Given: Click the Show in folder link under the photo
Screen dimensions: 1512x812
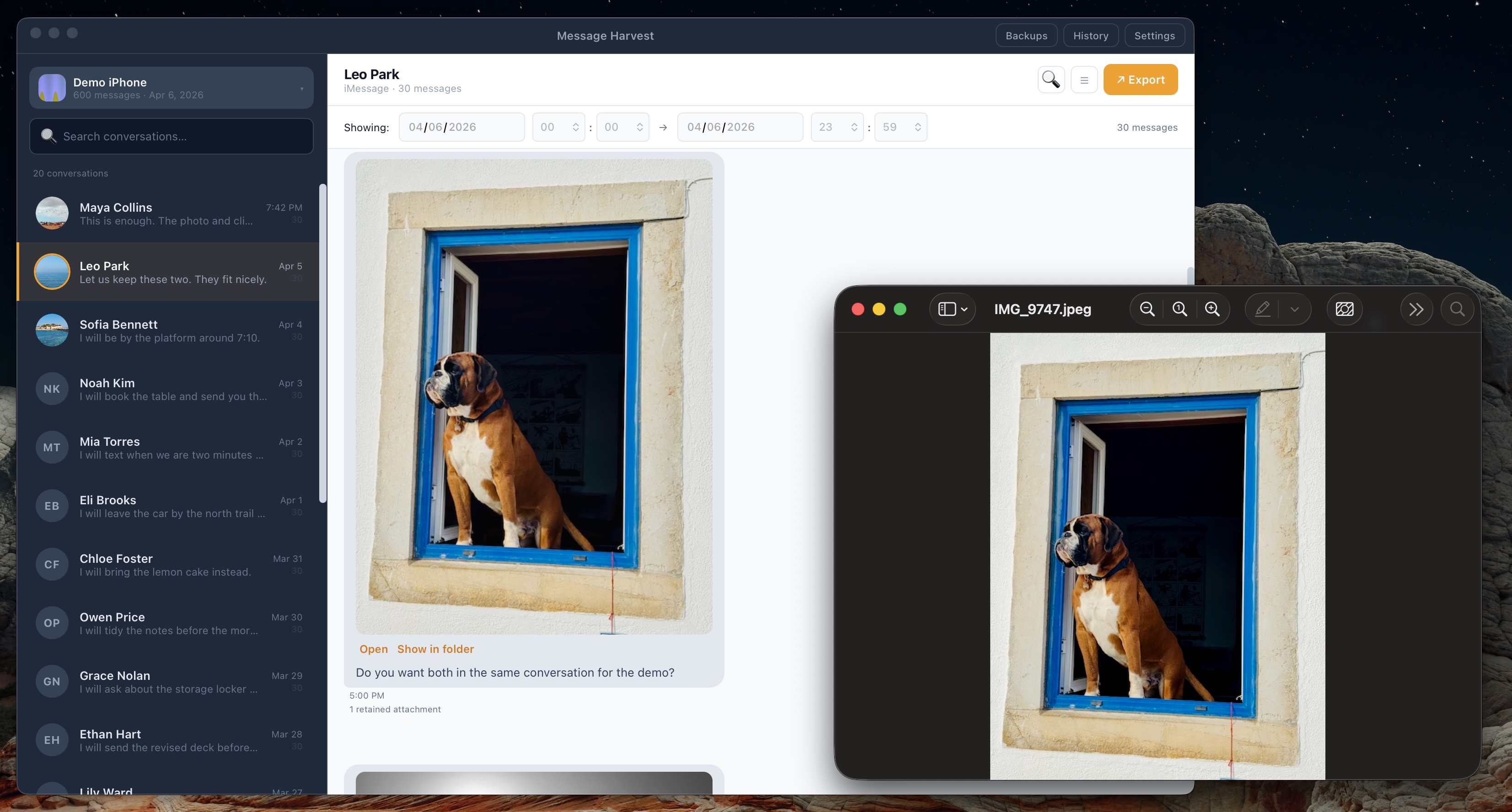Looking at the screenshot, I should 435,649.
